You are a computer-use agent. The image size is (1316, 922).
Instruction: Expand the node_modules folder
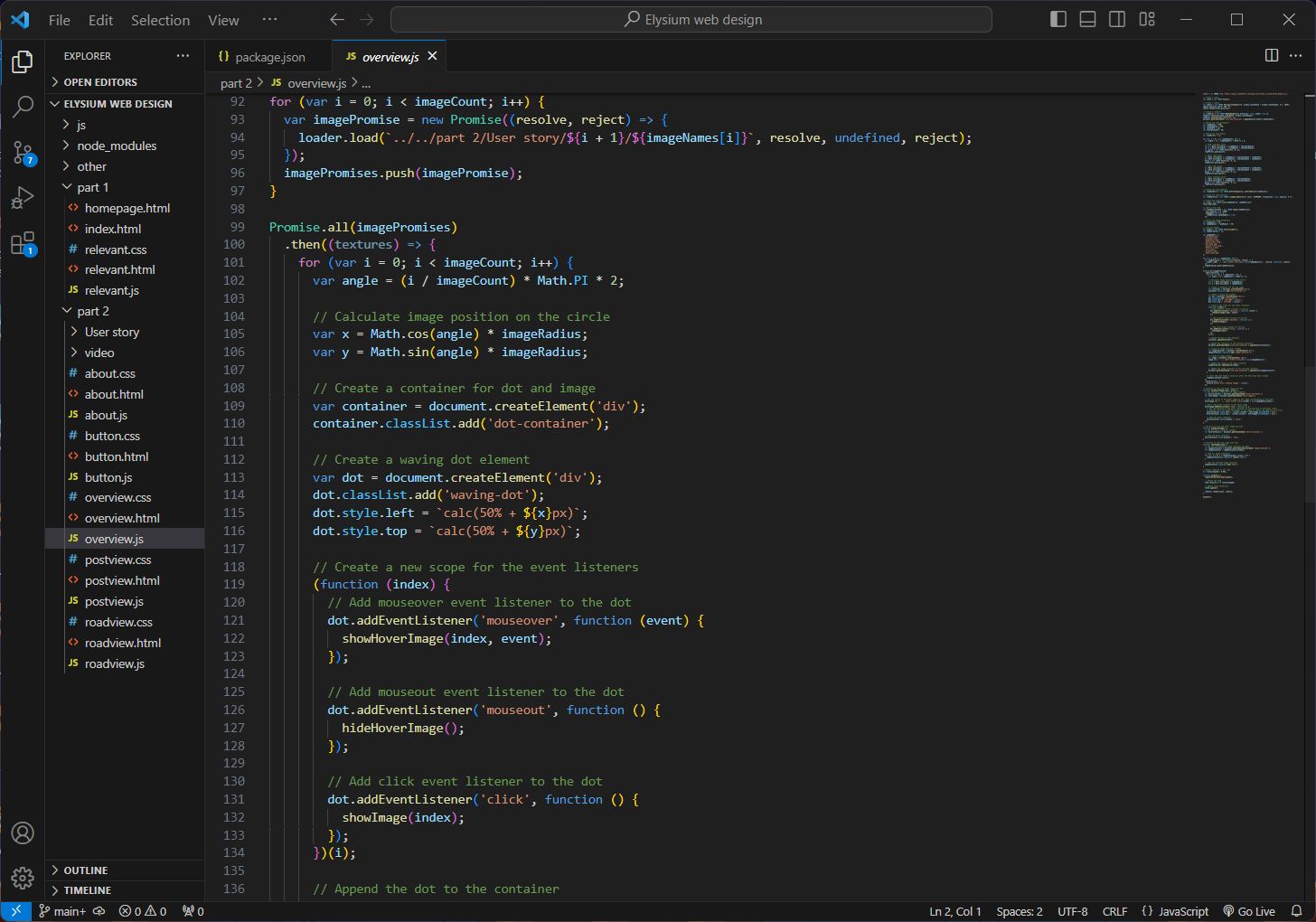[116, 146]
